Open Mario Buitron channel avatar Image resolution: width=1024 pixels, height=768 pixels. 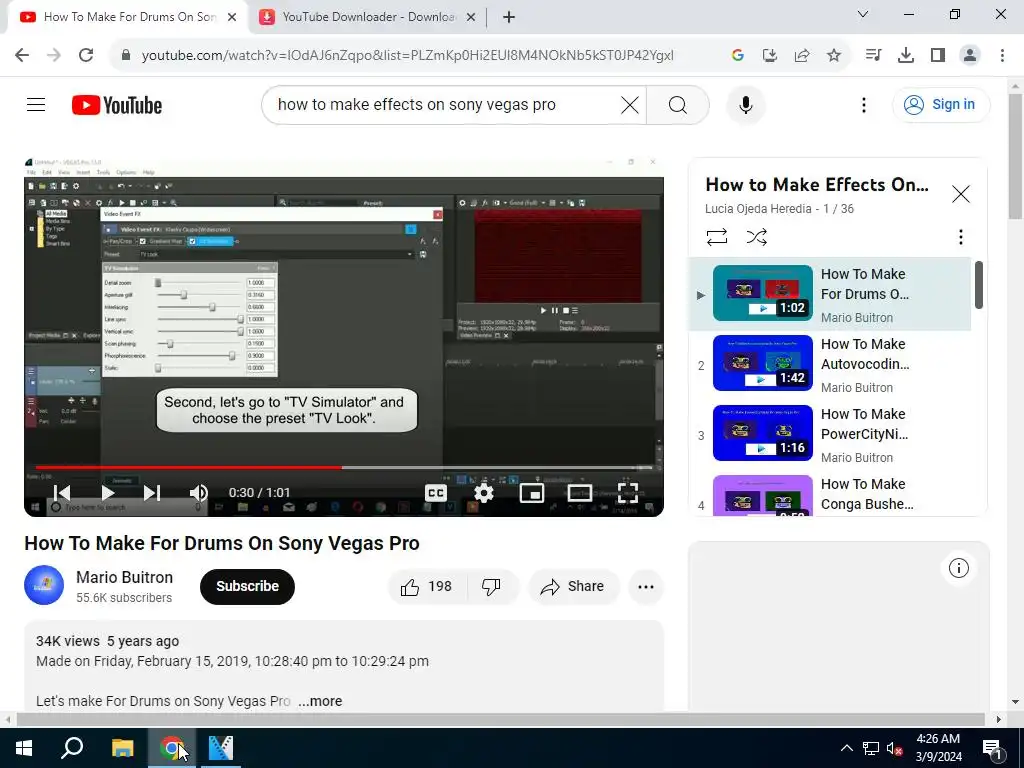44,585
